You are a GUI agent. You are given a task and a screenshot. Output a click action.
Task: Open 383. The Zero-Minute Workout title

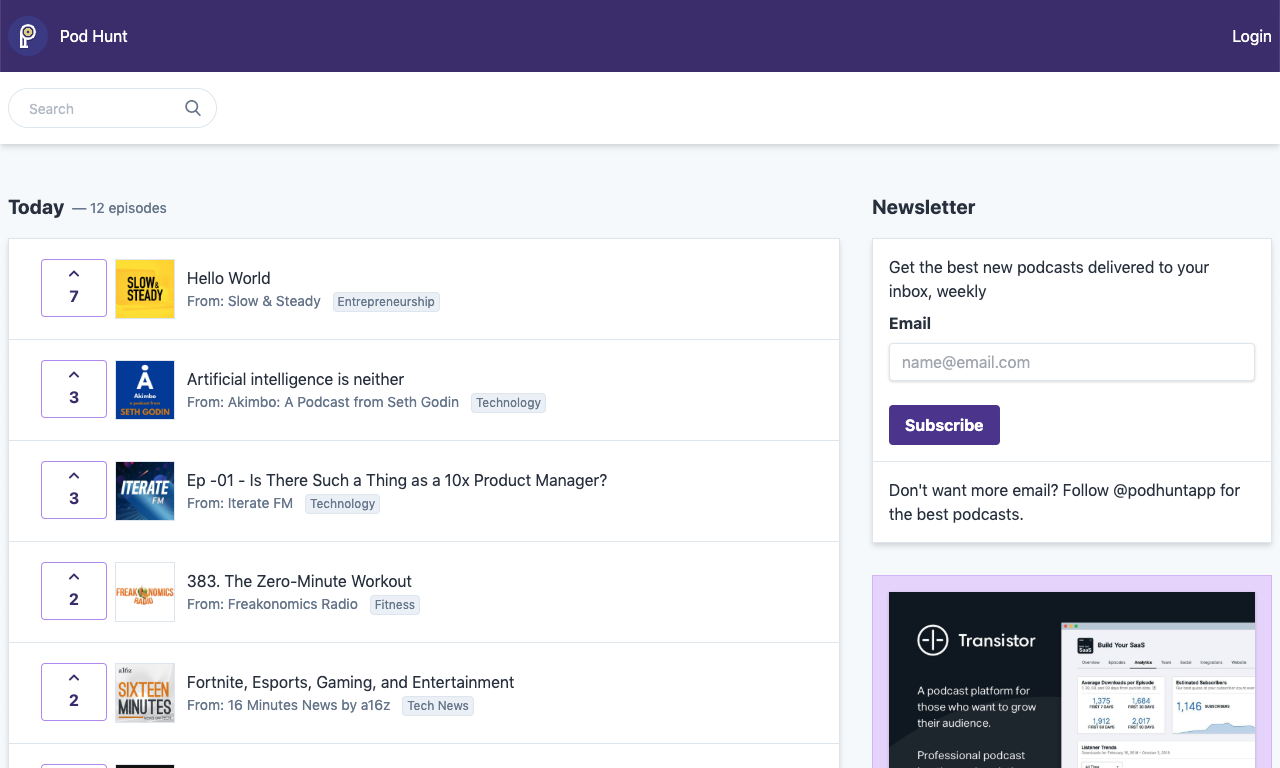pyautogui.click(x=299, y=581)
